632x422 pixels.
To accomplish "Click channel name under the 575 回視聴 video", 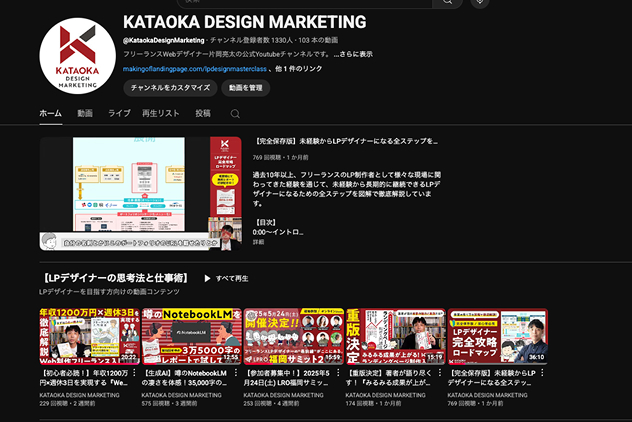I will (x=181, y=395).
